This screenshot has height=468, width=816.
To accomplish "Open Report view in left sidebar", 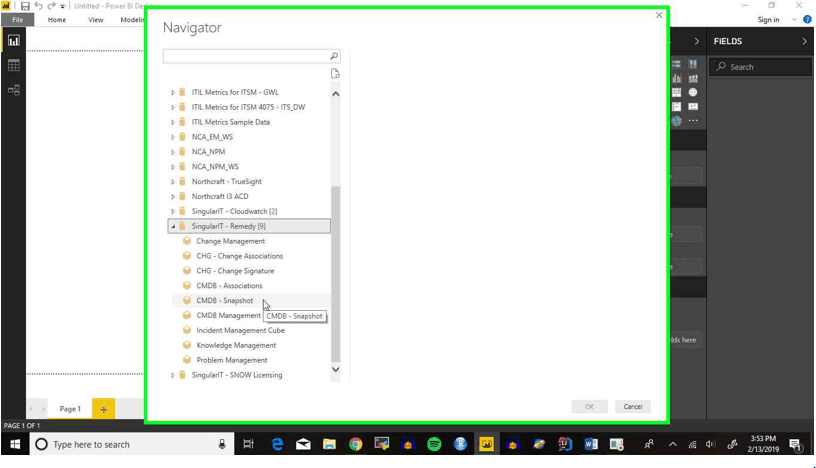I will tap(14, 41).
